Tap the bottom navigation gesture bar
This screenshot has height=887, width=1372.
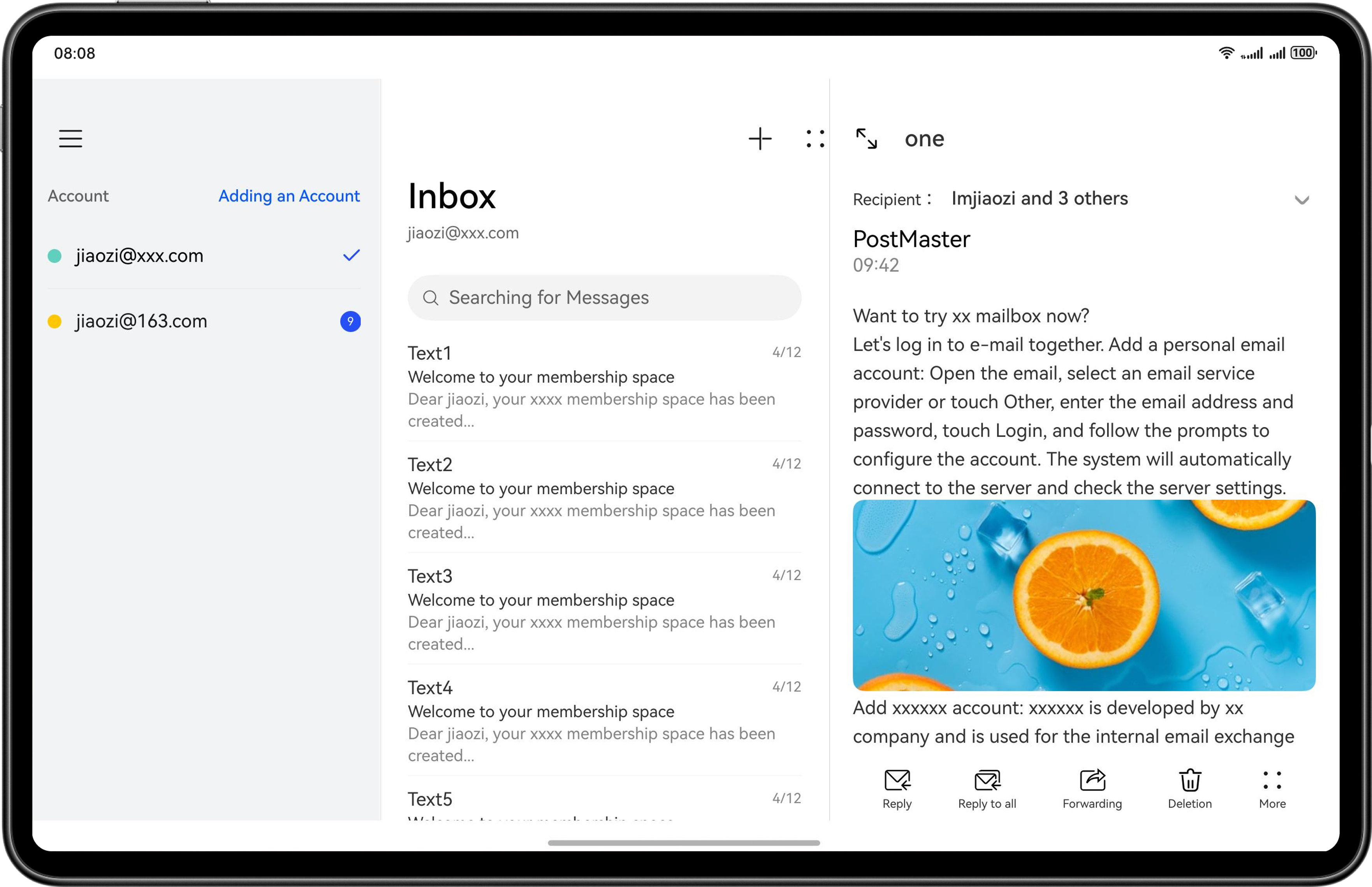(x=684, y=843)
